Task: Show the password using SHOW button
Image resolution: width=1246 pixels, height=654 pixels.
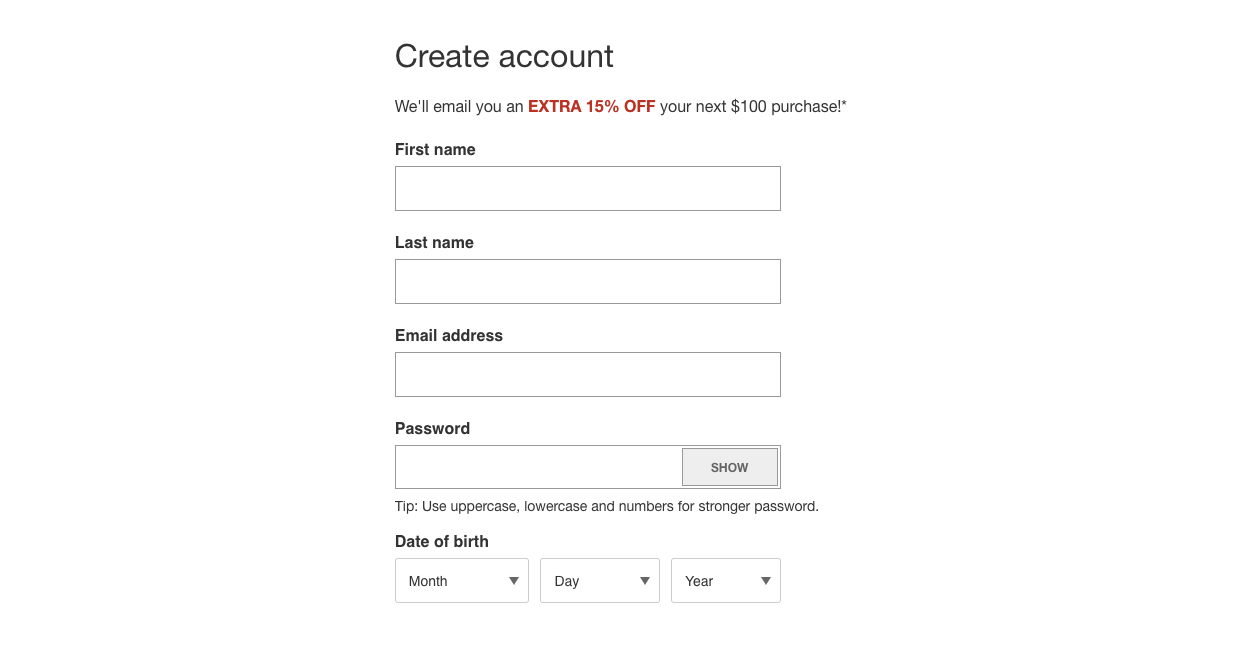Action: coord(730,467)
